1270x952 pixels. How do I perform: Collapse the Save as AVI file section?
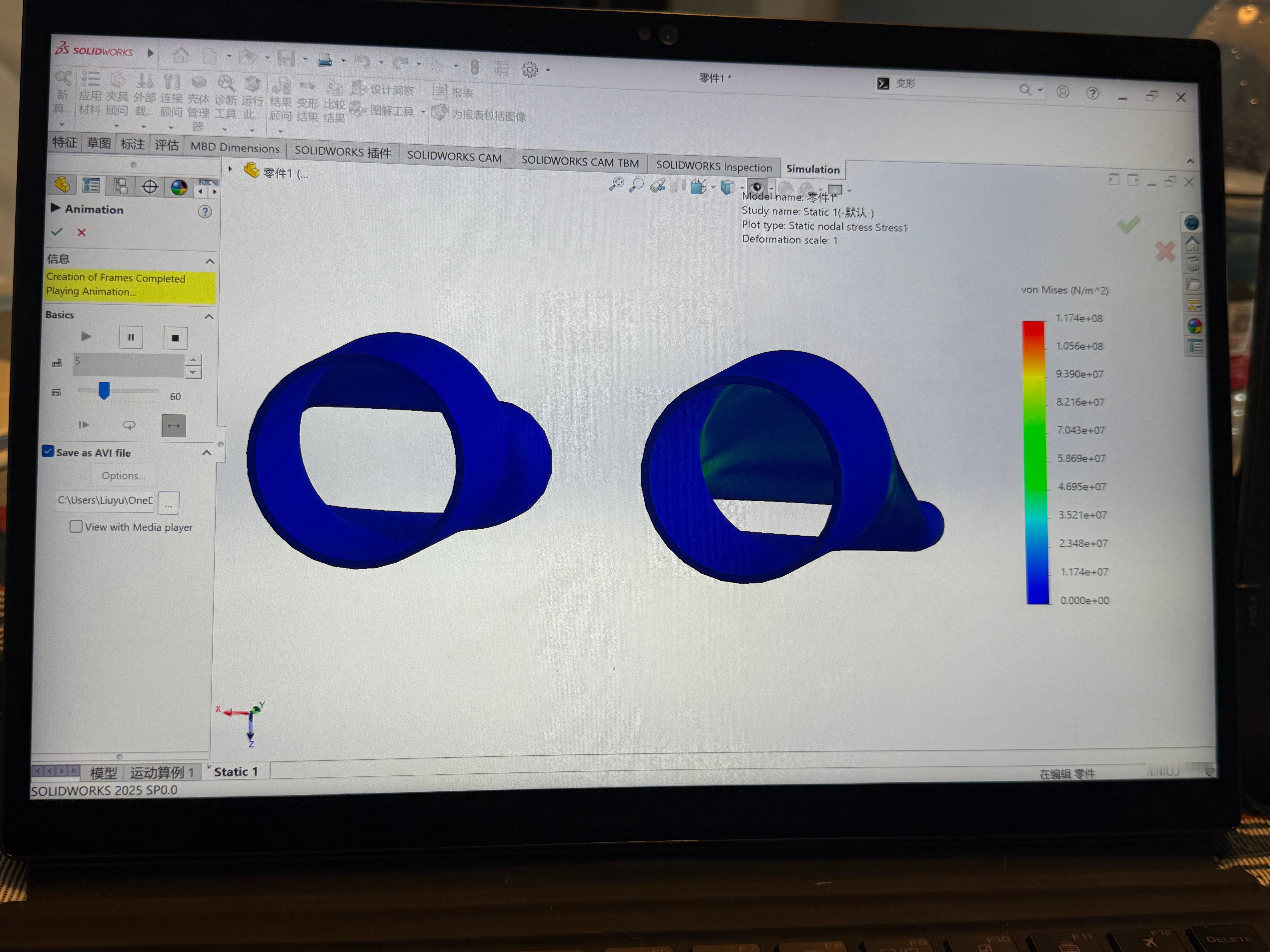(x=207, y=453)
